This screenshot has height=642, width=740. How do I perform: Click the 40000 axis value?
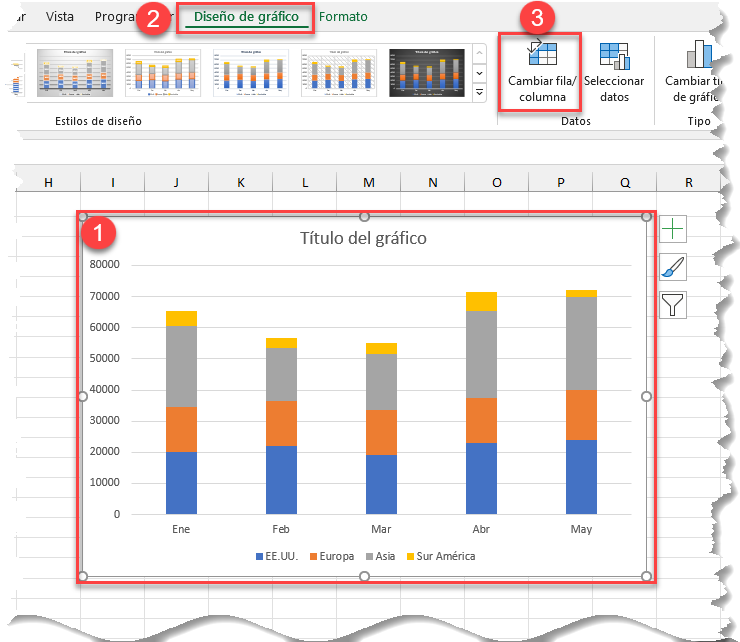[105, 389]
